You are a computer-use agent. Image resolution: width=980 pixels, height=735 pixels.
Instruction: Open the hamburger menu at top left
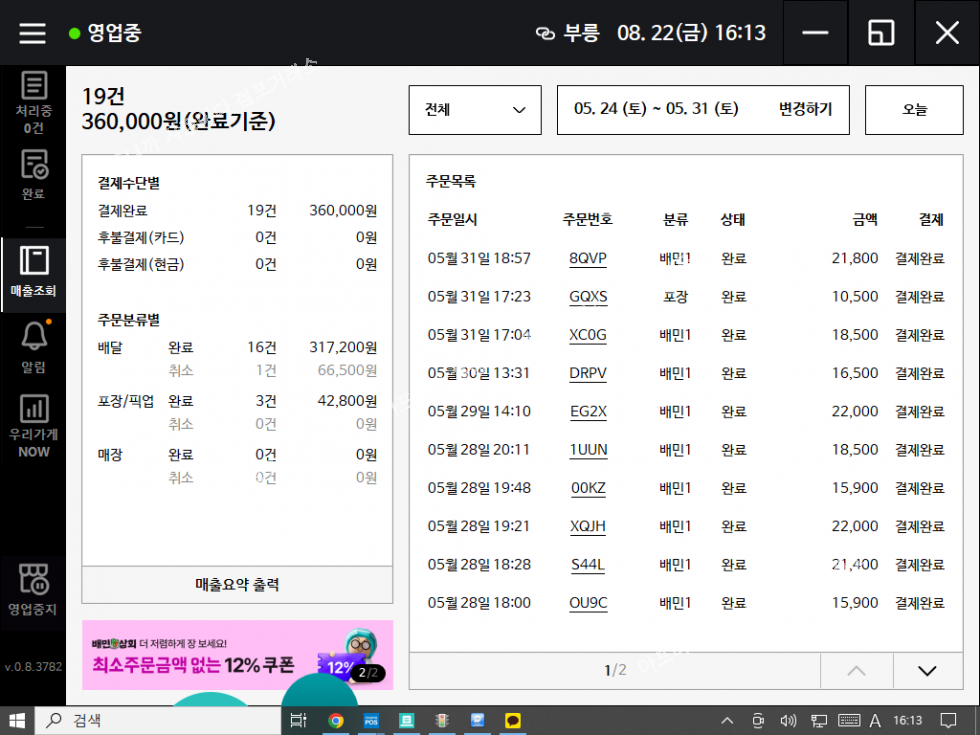pos(33,33)
